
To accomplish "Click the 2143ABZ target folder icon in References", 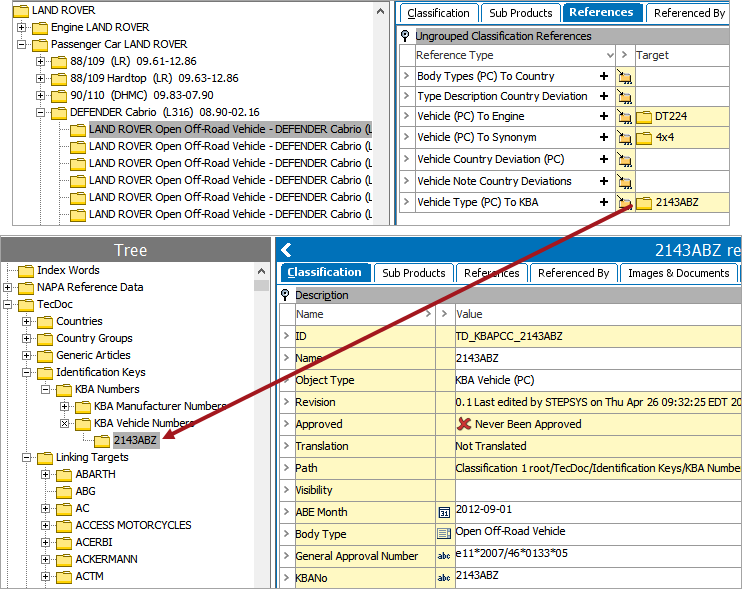I will point(644,203).
